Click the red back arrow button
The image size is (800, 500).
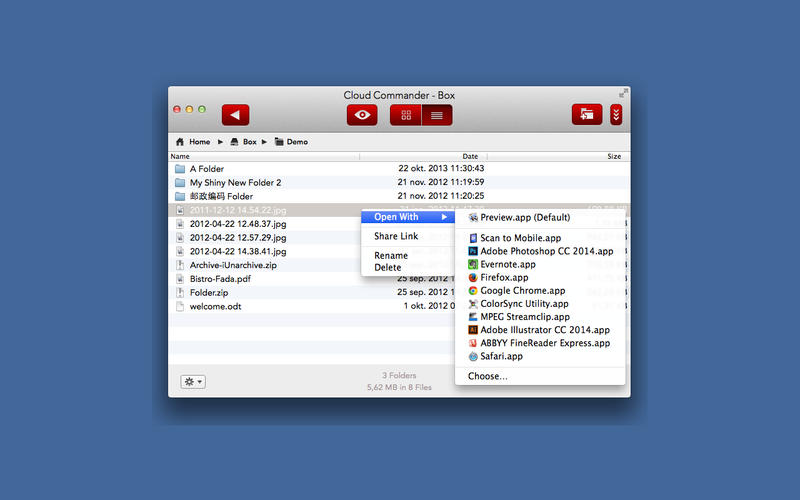click(235, 115)
